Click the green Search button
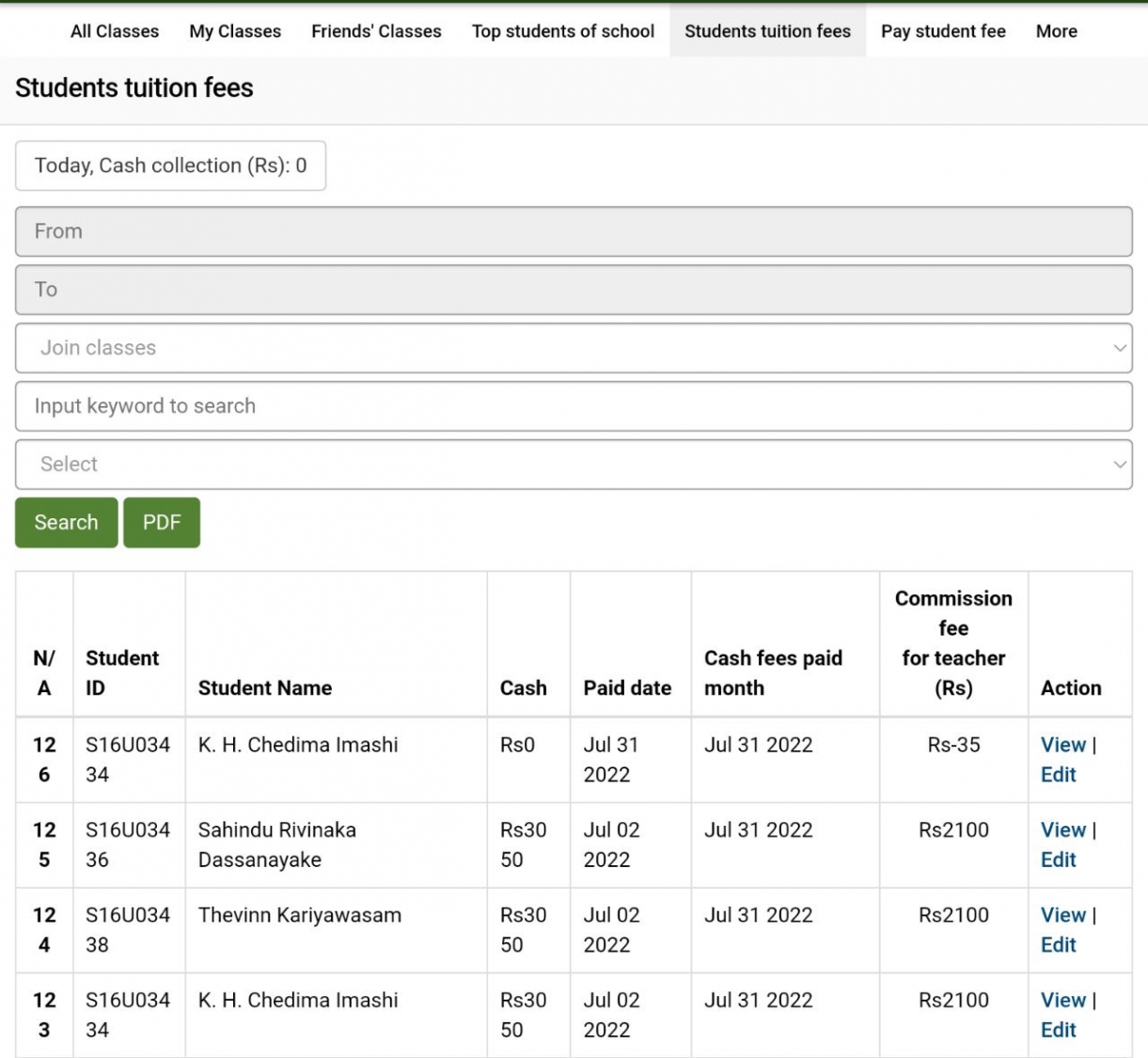This screenshot has height=1058, width=1148. pyautogui.click(x=66, y=522)
